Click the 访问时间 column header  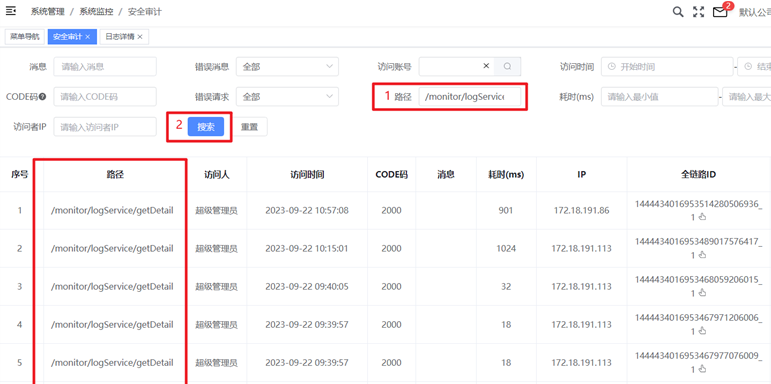307,175
